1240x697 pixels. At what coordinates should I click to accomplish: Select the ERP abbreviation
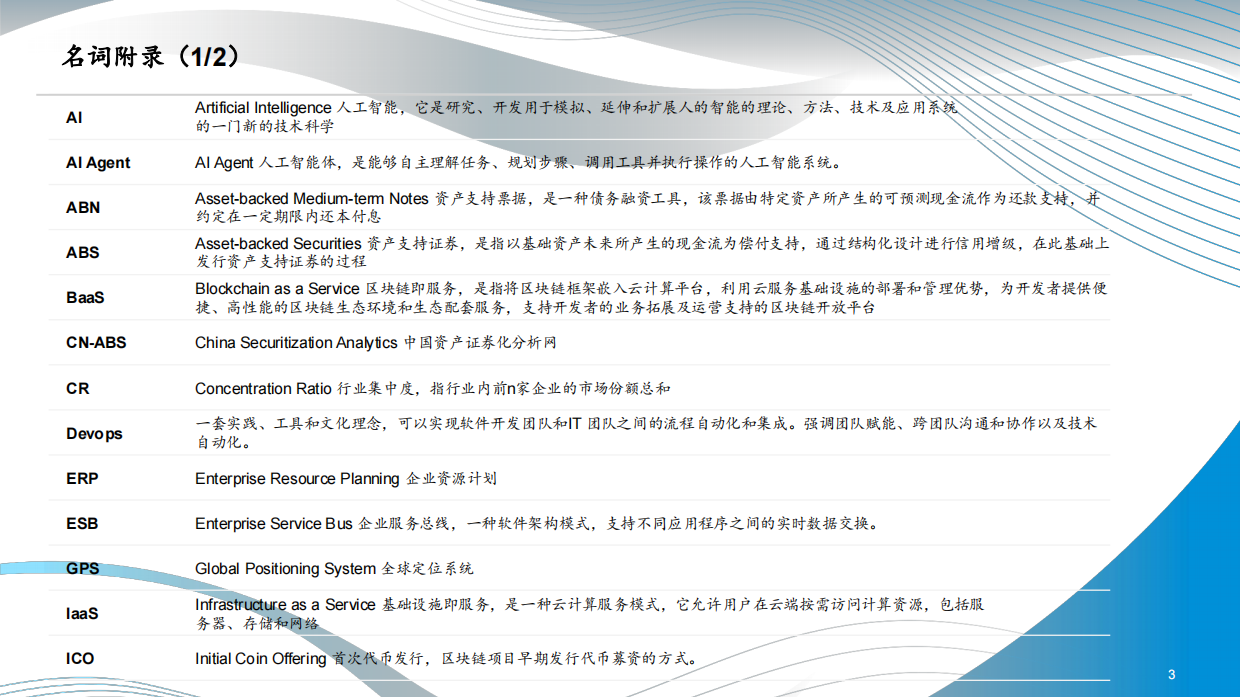click(82, 479)
